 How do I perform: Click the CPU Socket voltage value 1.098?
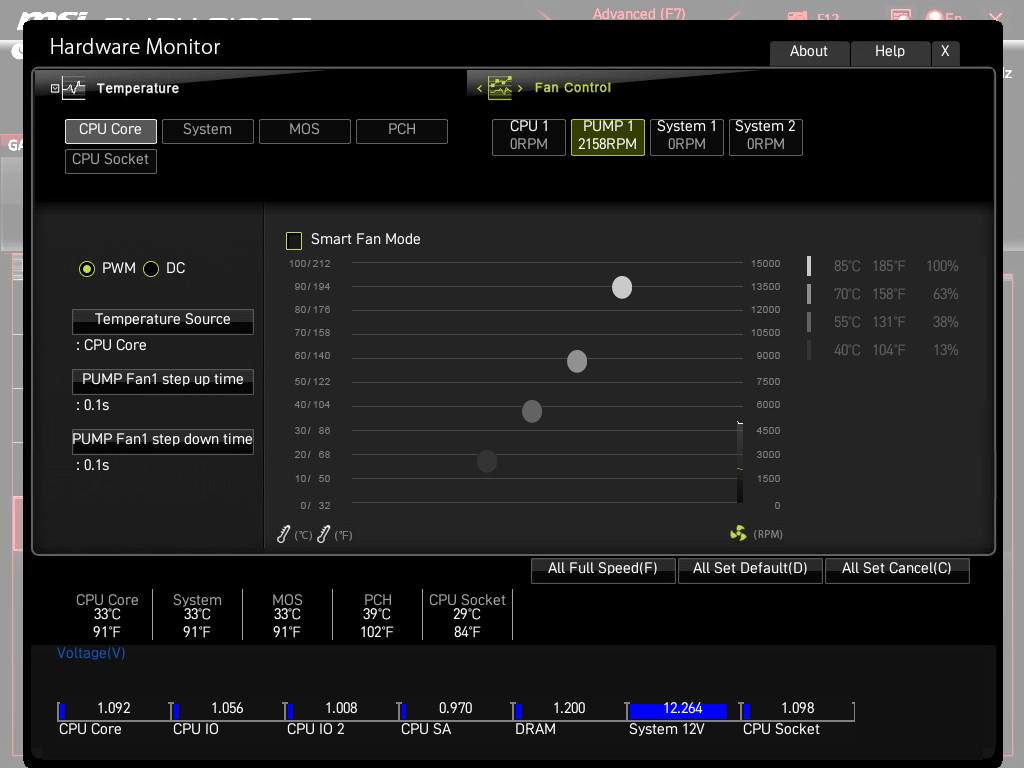point(797,709)
